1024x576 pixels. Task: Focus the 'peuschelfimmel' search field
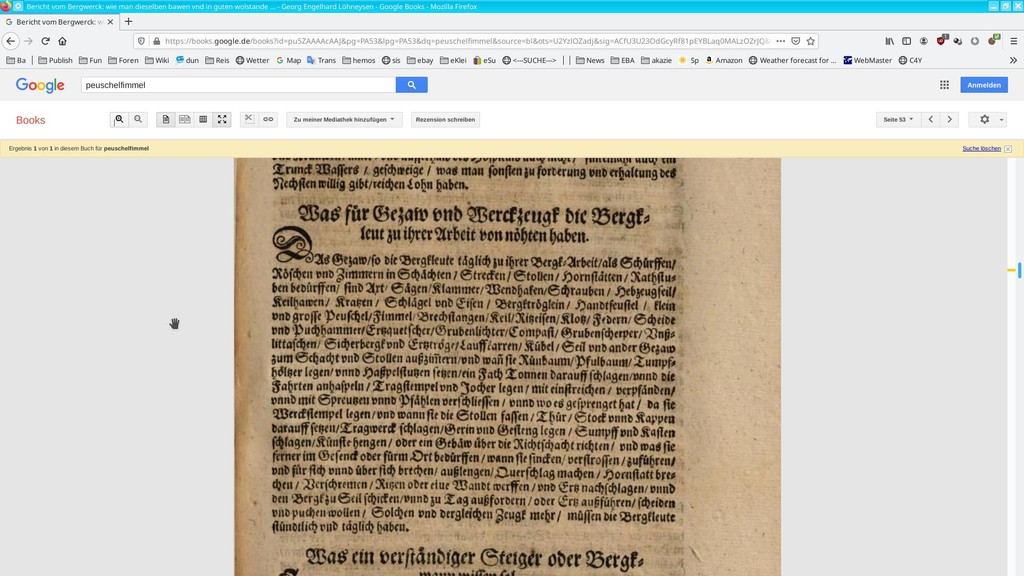pyautogui.click(x=238, y=85)
